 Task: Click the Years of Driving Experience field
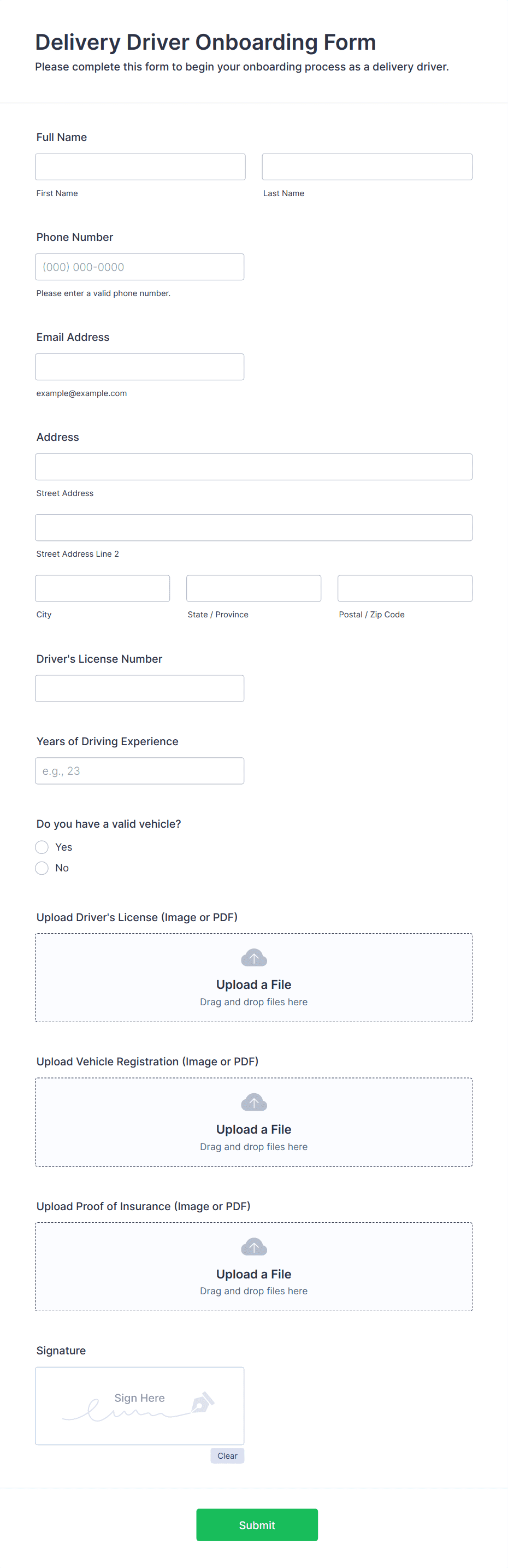pos(140,771)
